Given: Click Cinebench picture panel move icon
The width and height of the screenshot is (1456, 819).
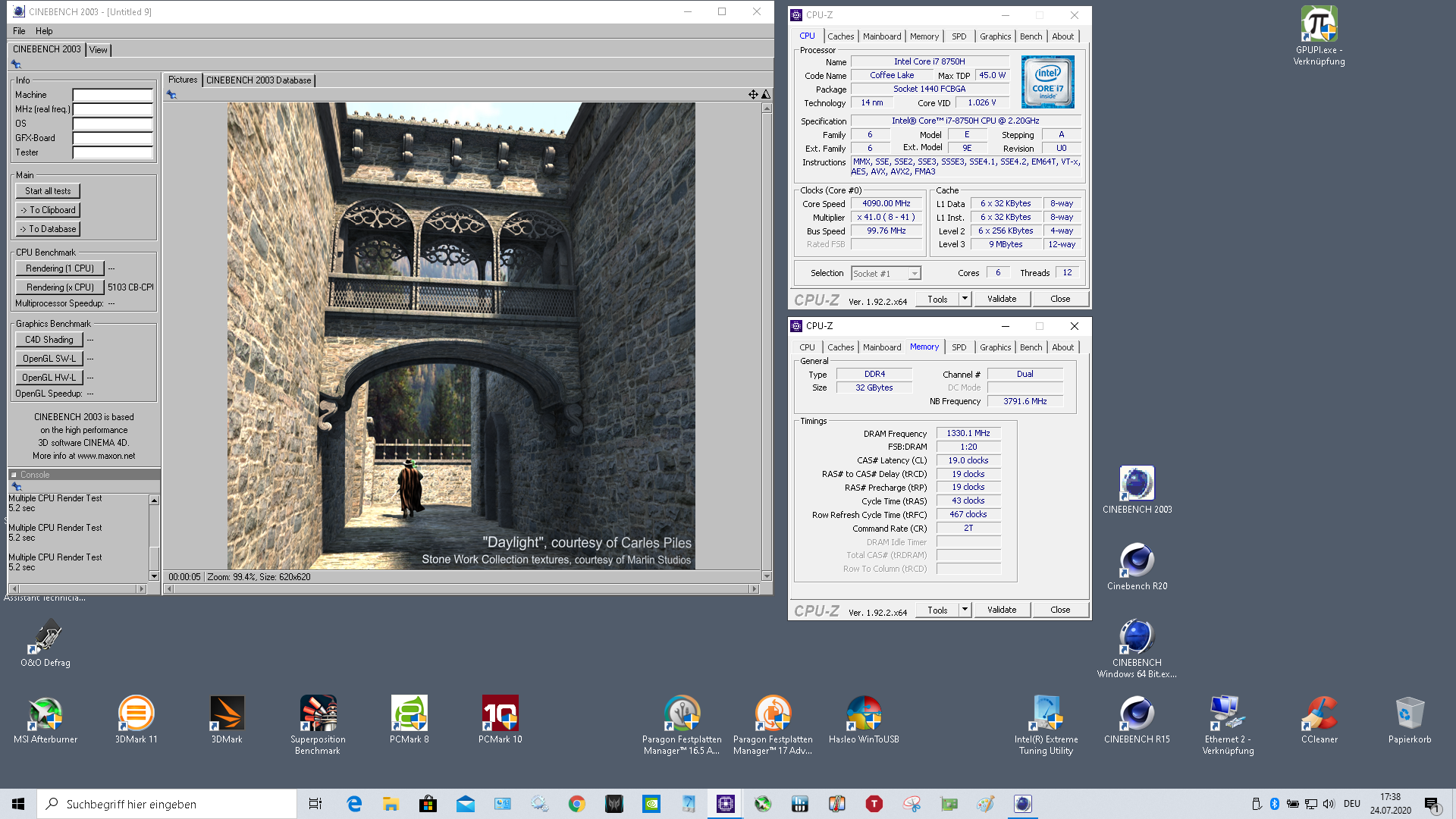Looking at the screenshot, I should (753, 95).
